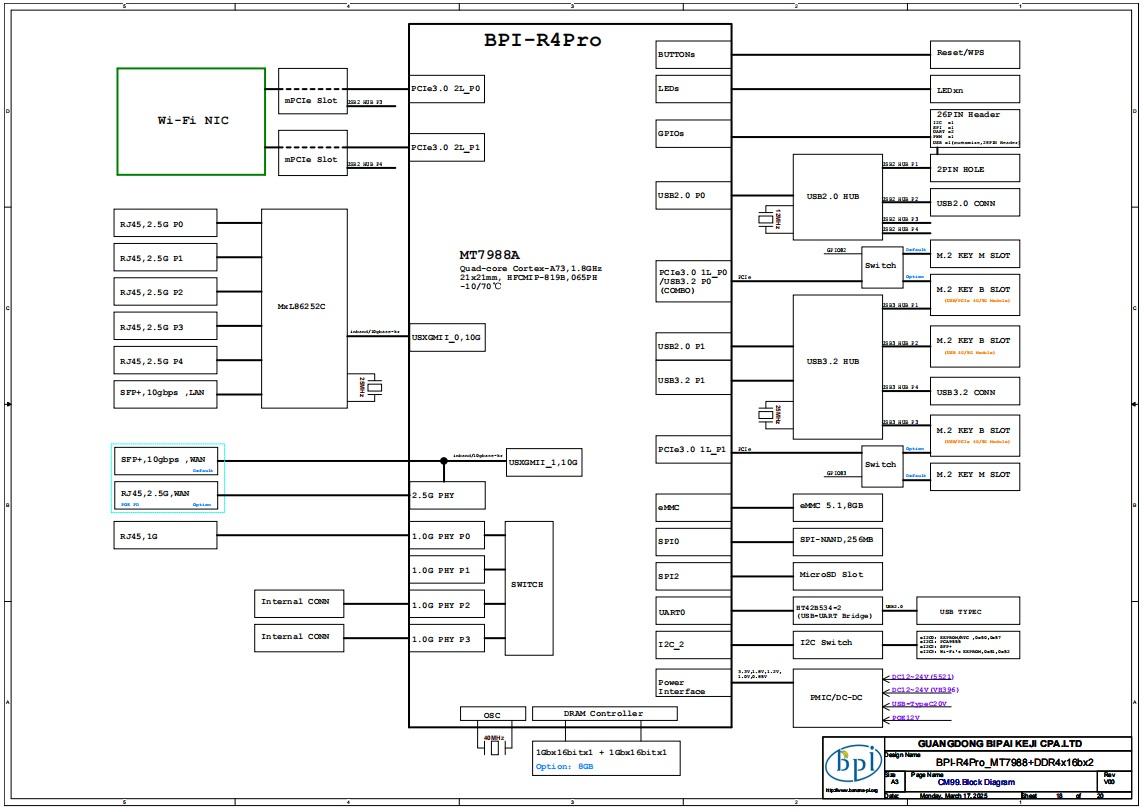
Task: Click the RJ45,2.5G P0 block
Action: pyautogui.click(x=165, y=223)
